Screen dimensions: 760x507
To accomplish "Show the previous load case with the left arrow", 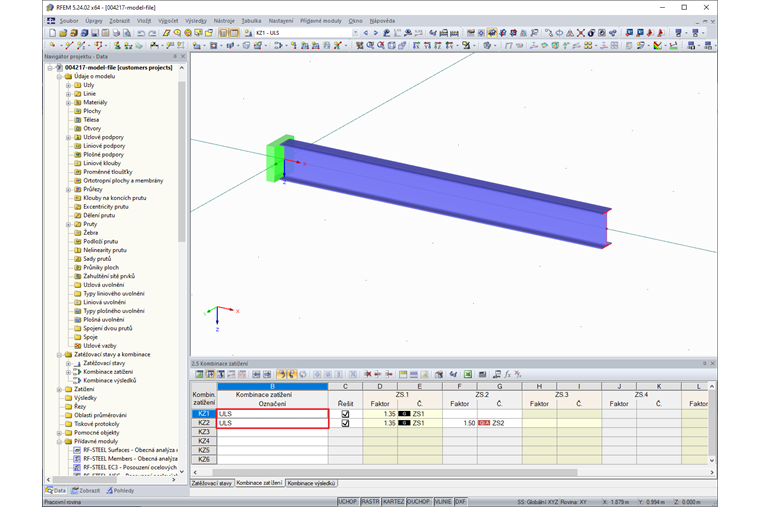I will click(366, 33).
